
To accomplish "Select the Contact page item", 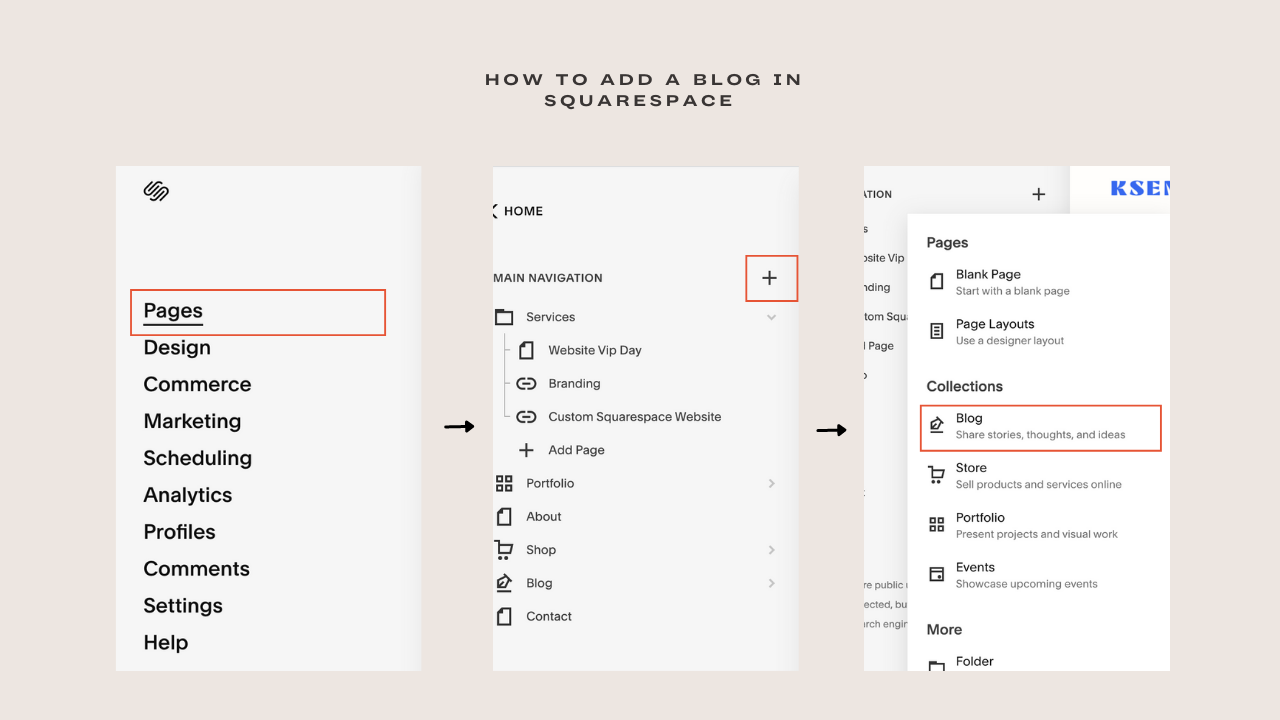I will 548,616.
